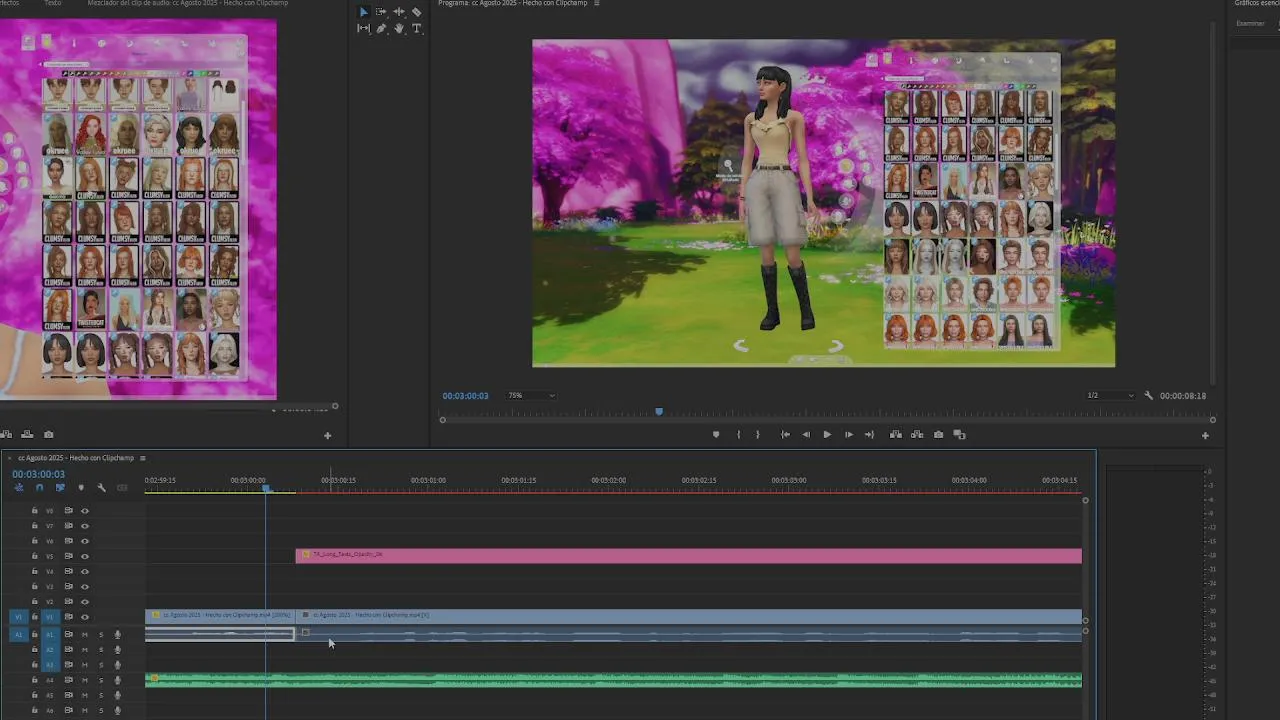Select the Pen tool

[381, 29]
